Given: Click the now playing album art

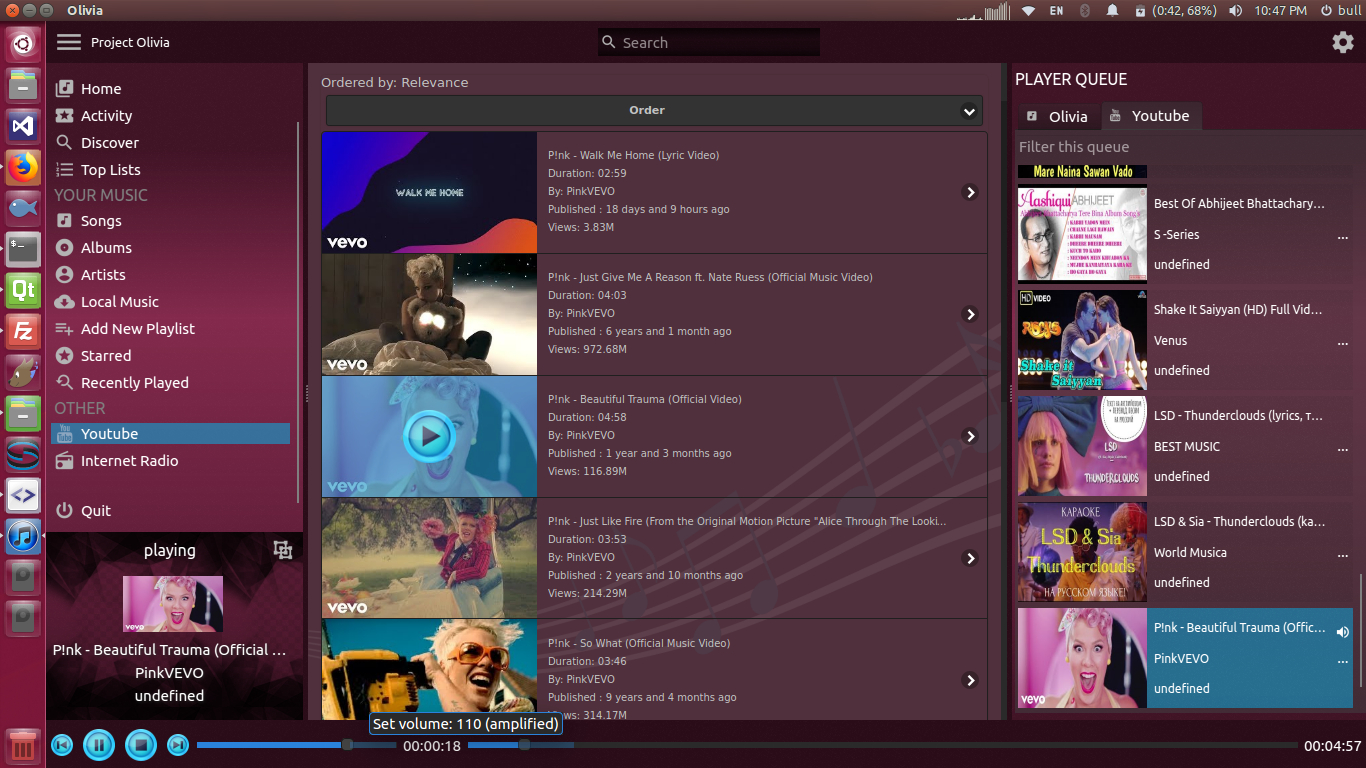Looking at the screenshot, I should [x=173, y=603].
